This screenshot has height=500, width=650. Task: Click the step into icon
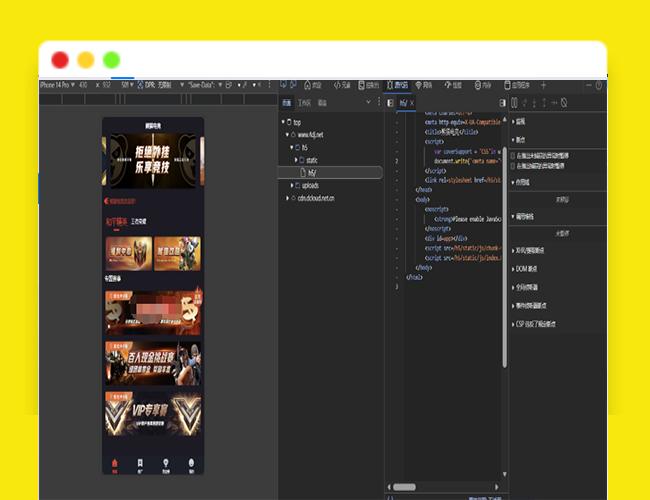point(534,103)
